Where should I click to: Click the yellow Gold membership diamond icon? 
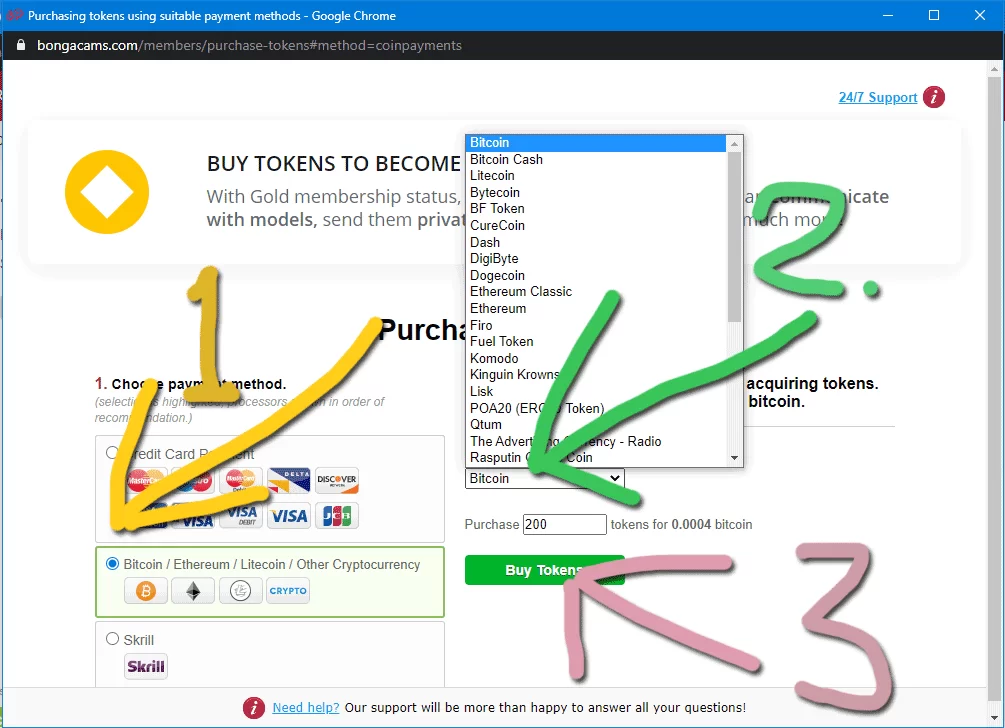(107, 192)
